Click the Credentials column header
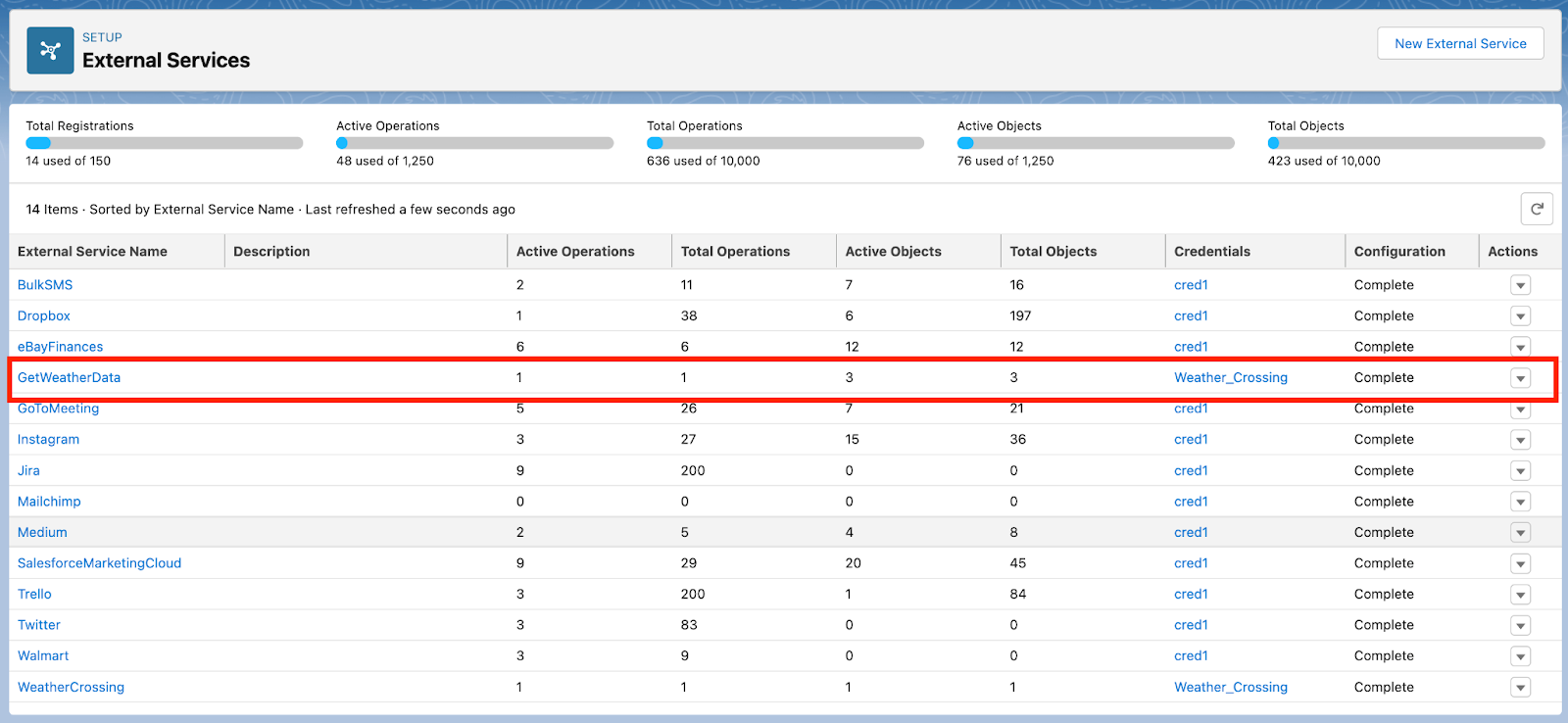The image size is (1568, 723). point(1256,252)
